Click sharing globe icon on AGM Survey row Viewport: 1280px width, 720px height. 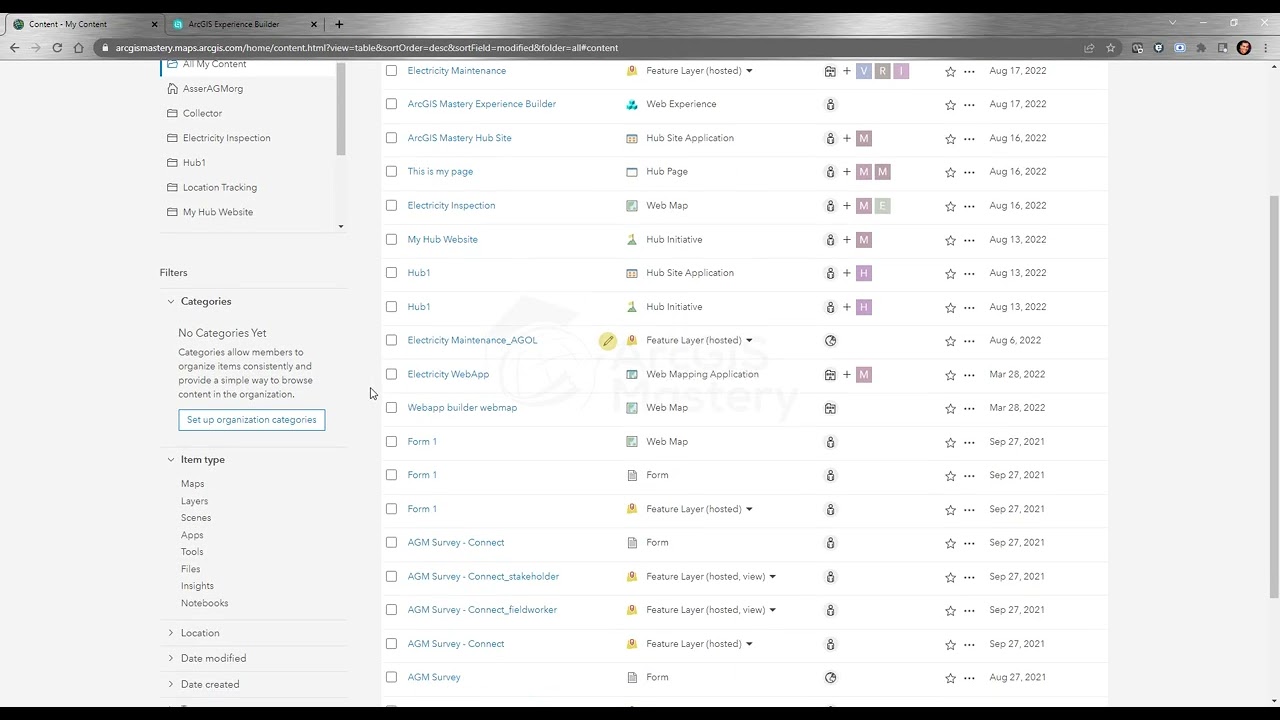[x=830, y=678]
